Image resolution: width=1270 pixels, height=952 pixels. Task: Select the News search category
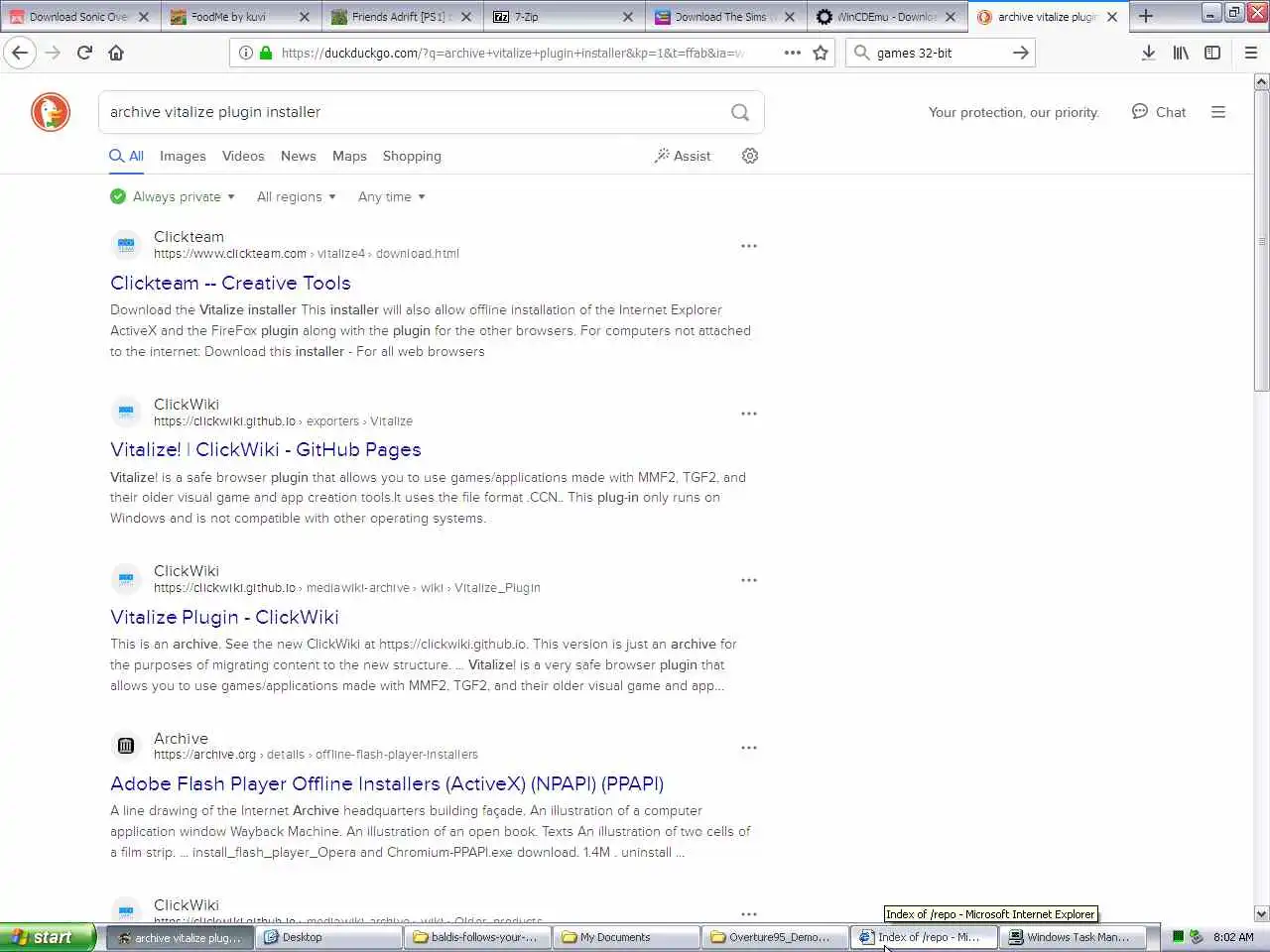(x=298, y=156)
